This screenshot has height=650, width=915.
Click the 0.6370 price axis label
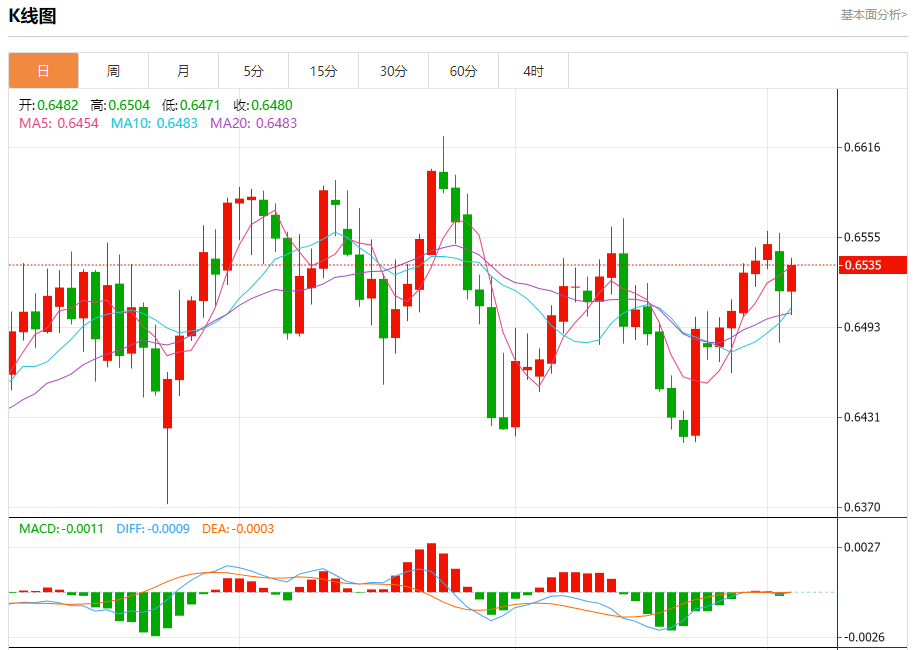pyautogui.click(x=862, y=507)
